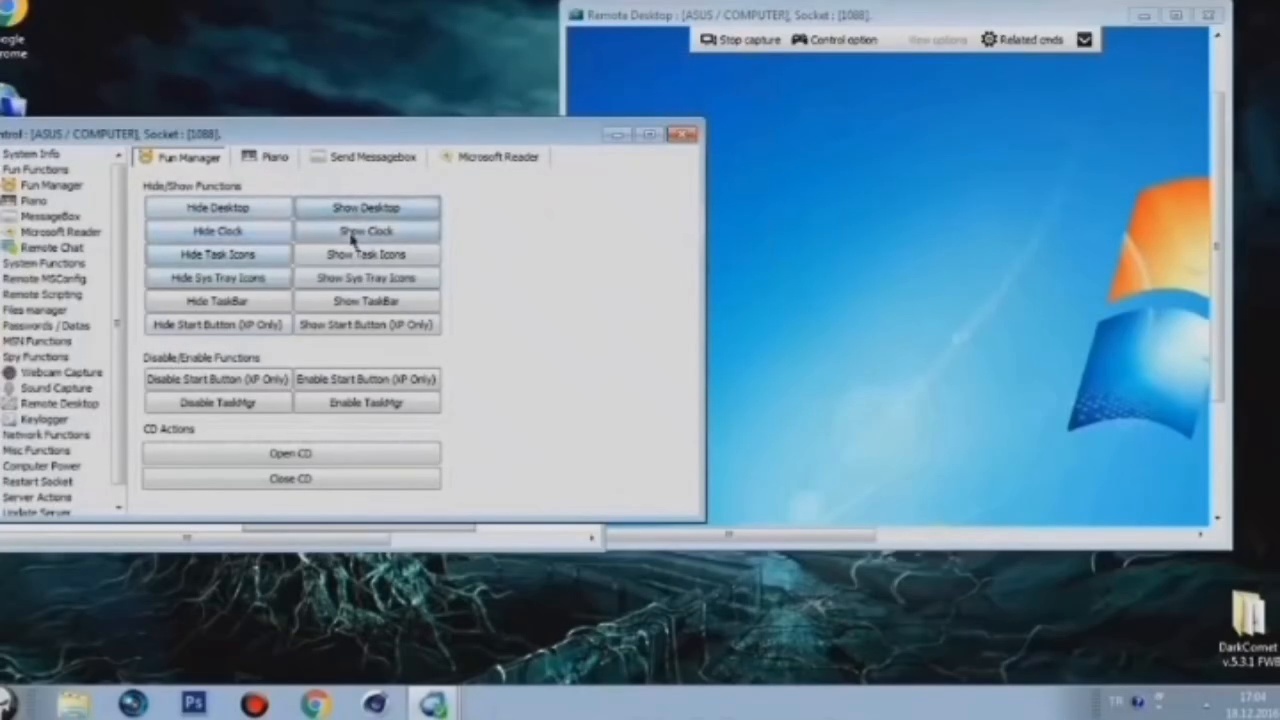Toggle the checkmark box in the capture toolbar
The height and width of the screenshot is (720, 1280).
(x=1084, y=40)
